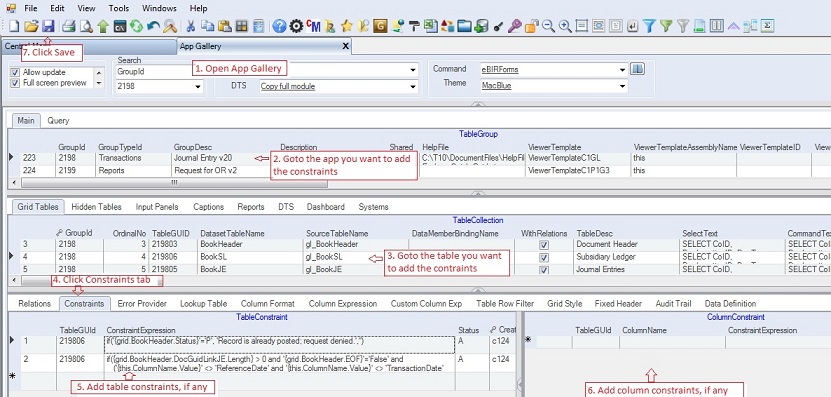The height and width of the screenshot is (397, 831).
Task: Open Print Preview from toolbar
Action: [86, 26]
